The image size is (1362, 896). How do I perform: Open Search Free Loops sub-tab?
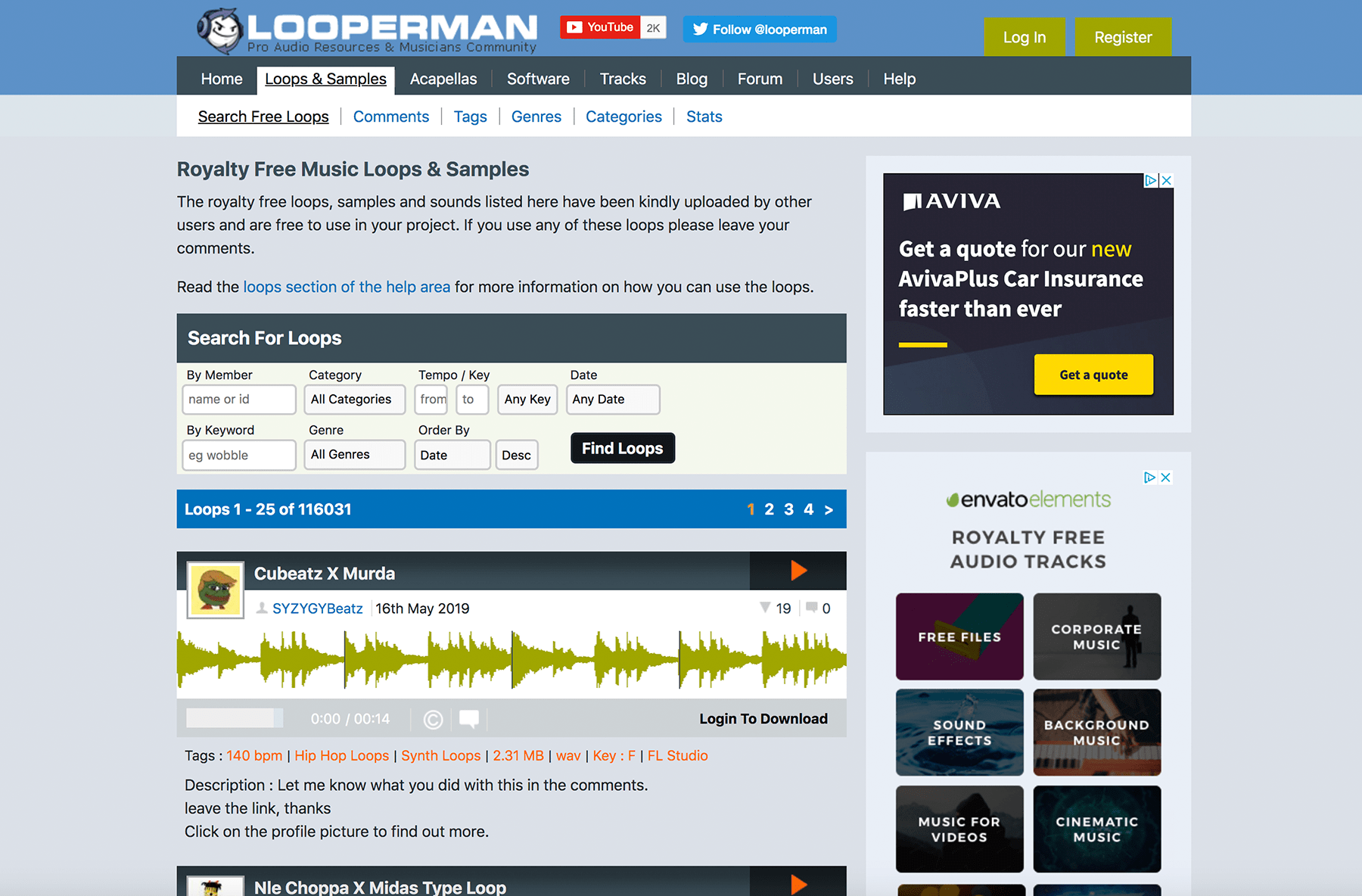click(x=263, y=117)
